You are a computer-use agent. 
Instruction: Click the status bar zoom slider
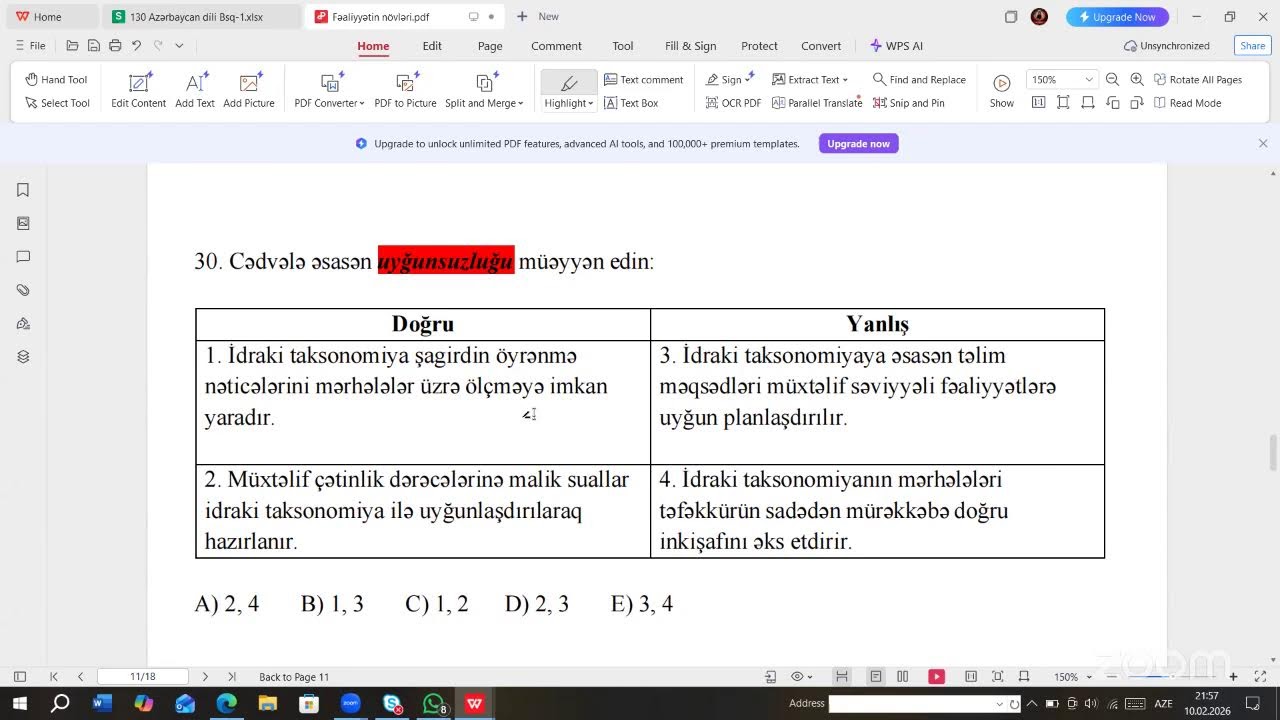(x=1171, y=677)
